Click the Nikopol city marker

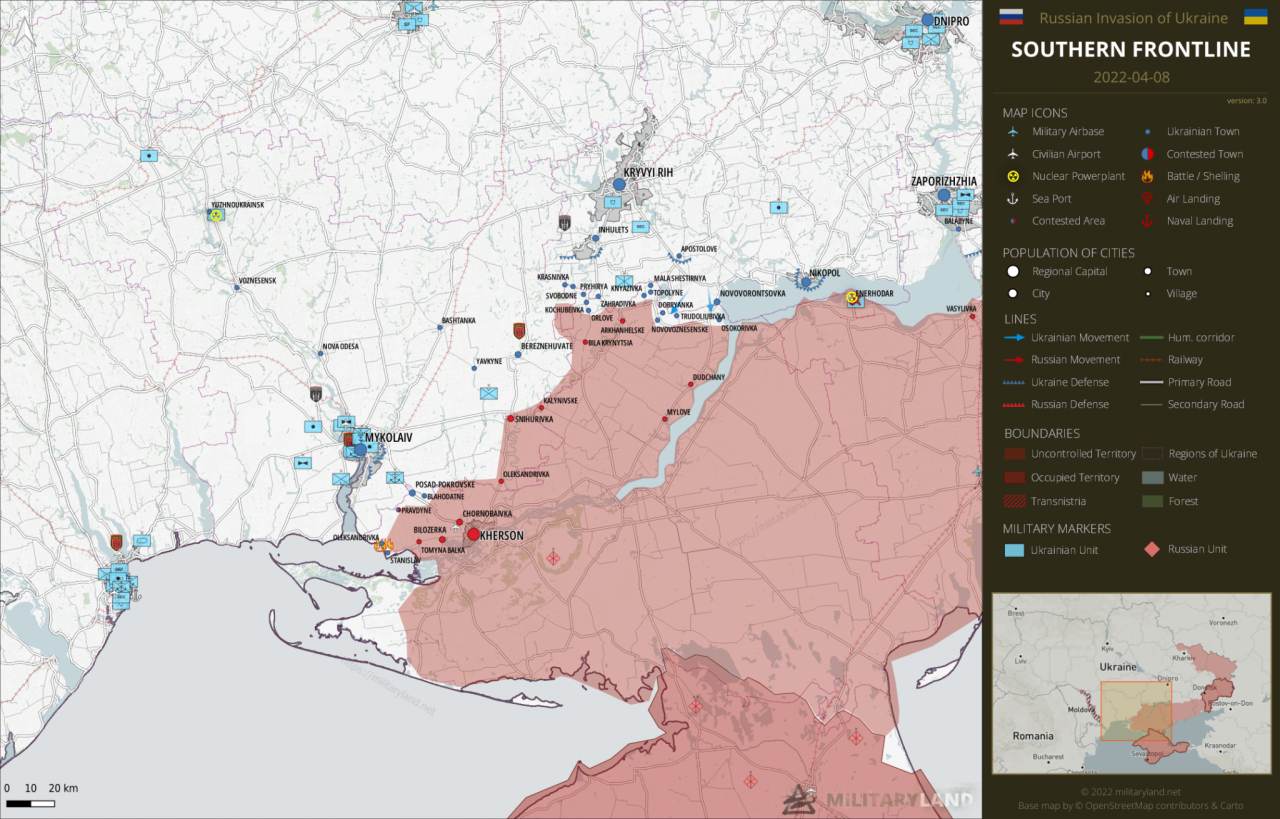[x=806, y=282]
